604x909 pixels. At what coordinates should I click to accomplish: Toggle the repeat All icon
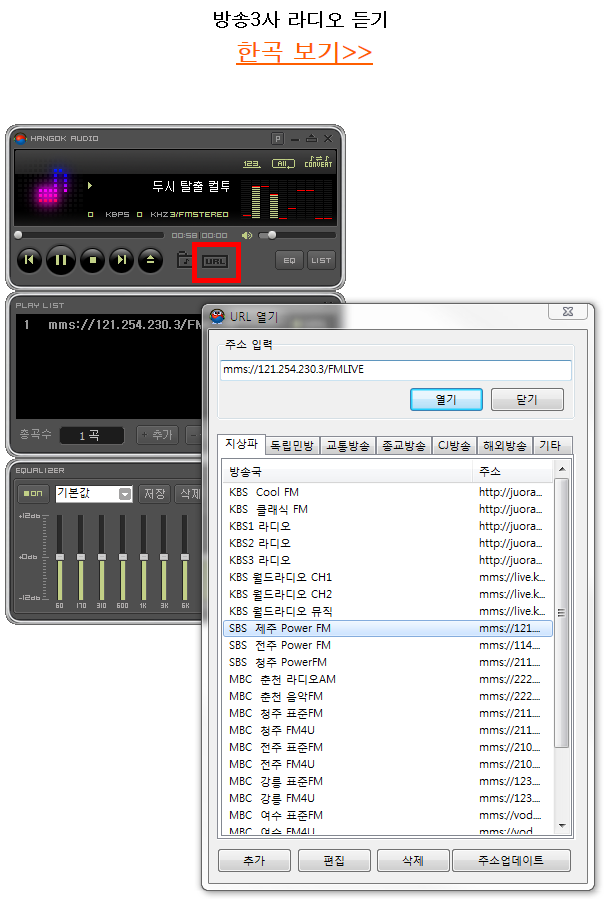[283, 164]
